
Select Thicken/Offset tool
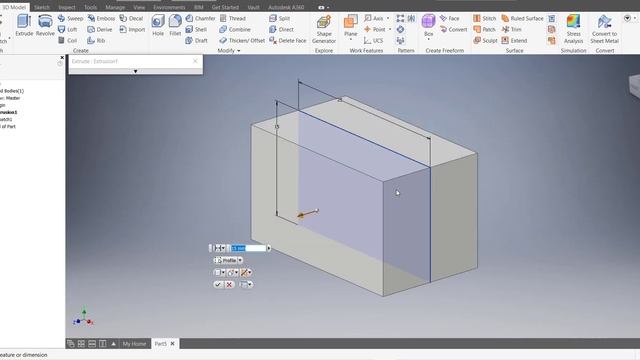(242, 40)
